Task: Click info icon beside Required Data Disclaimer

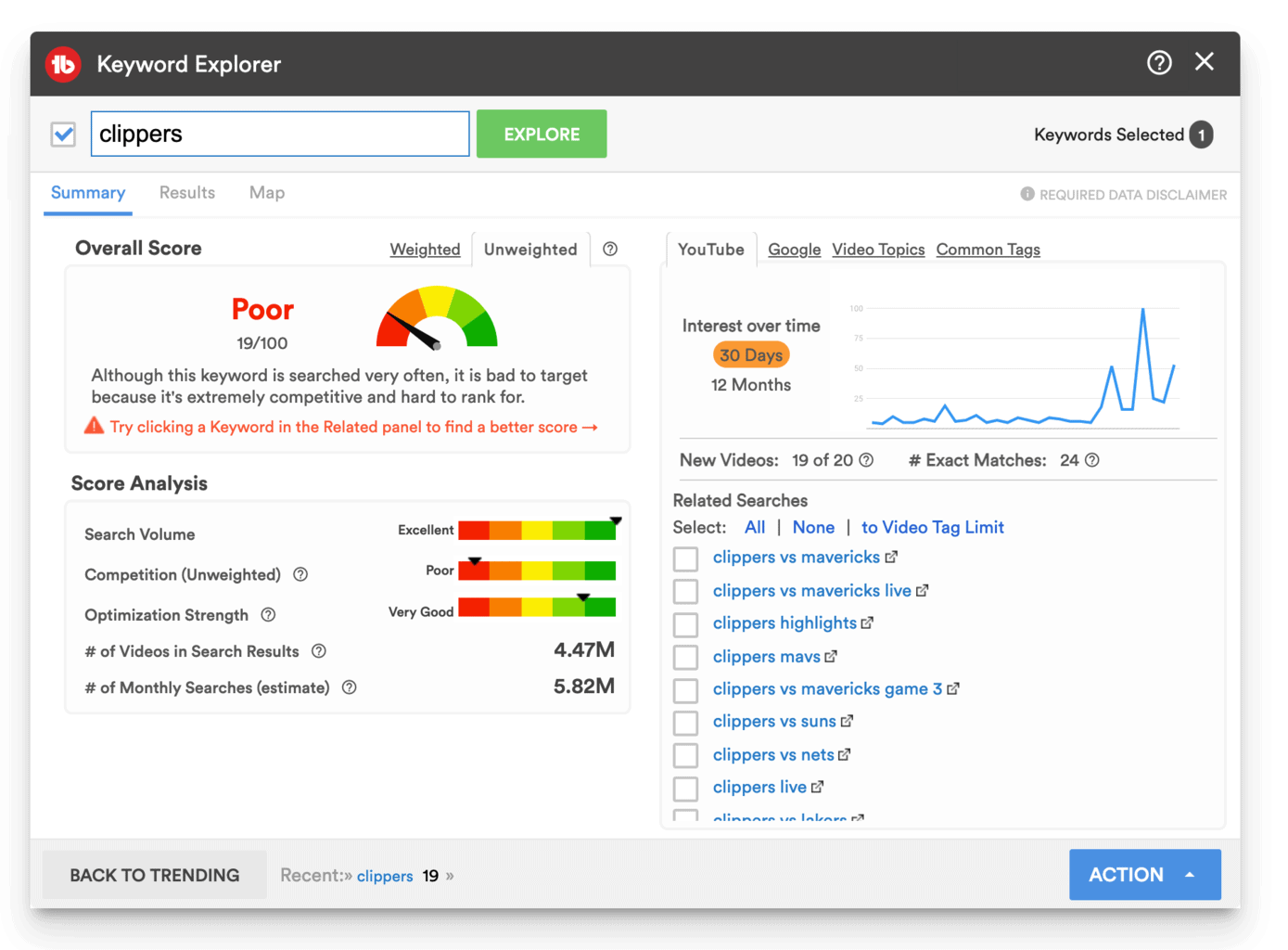Action: 1027,194
